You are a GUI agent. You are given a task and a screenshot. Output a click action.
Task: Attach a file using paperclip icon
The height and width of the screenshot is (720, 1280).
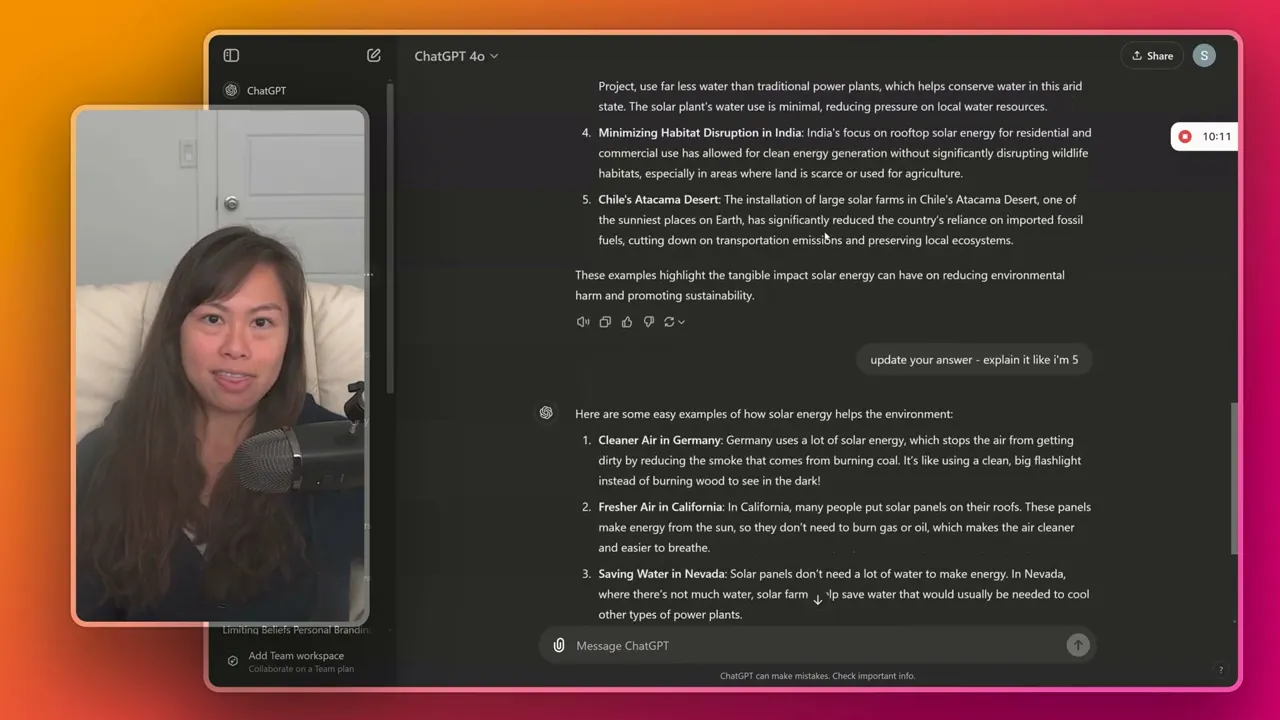(559, 646)
